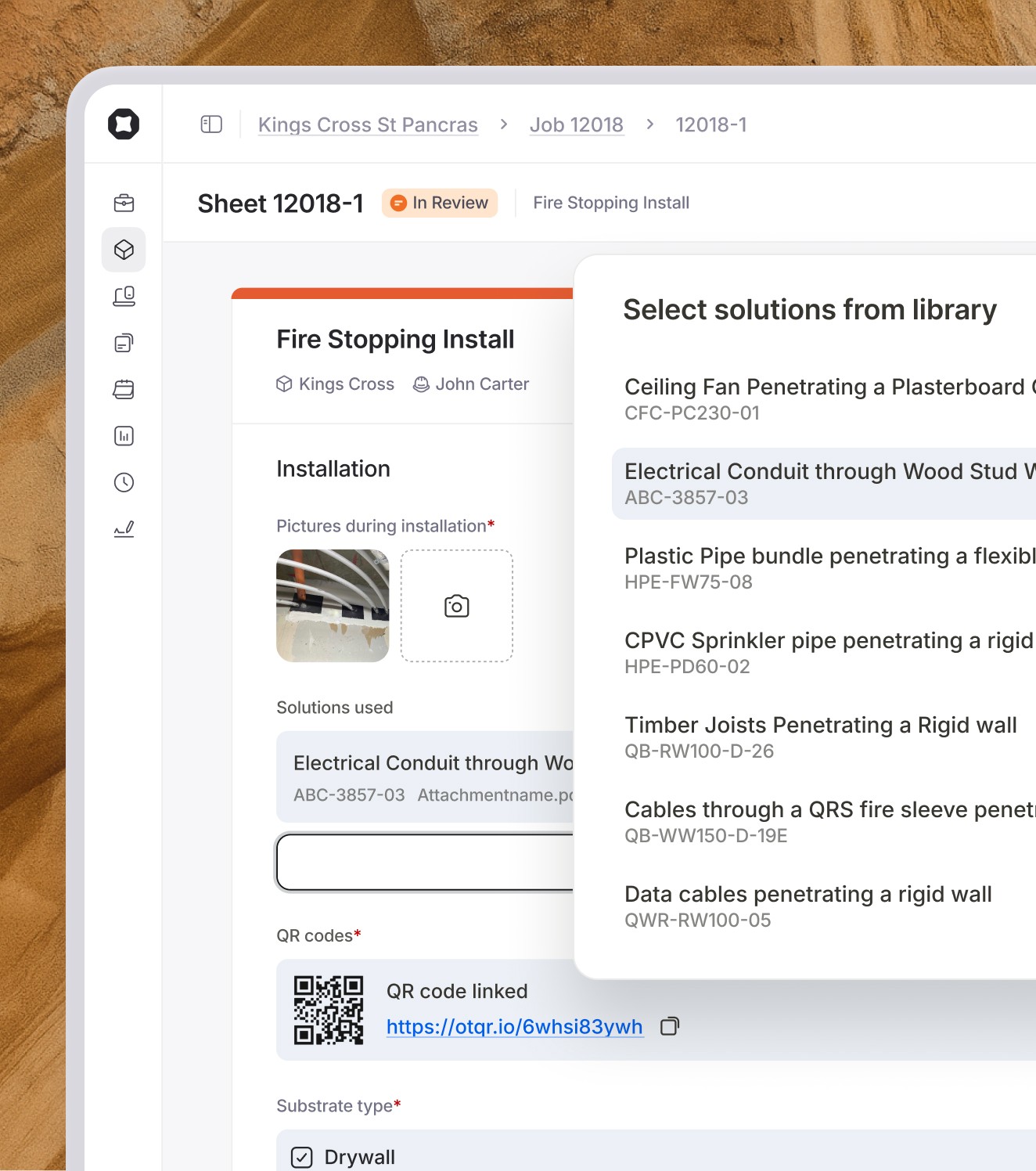Click the Attachmentname.pdf attachment text
The width and height of the screenshot is (1036, 1171).
coord(495,795)
